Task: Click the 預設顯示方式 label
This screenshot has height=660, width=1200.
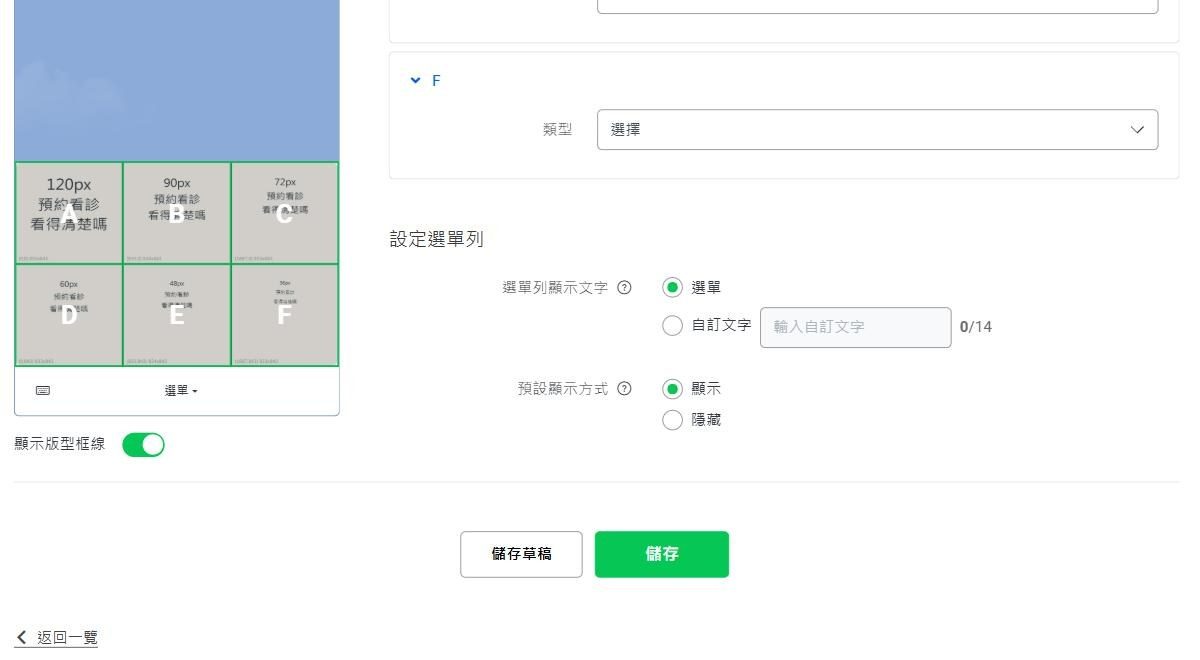Action: click(563, 389)
